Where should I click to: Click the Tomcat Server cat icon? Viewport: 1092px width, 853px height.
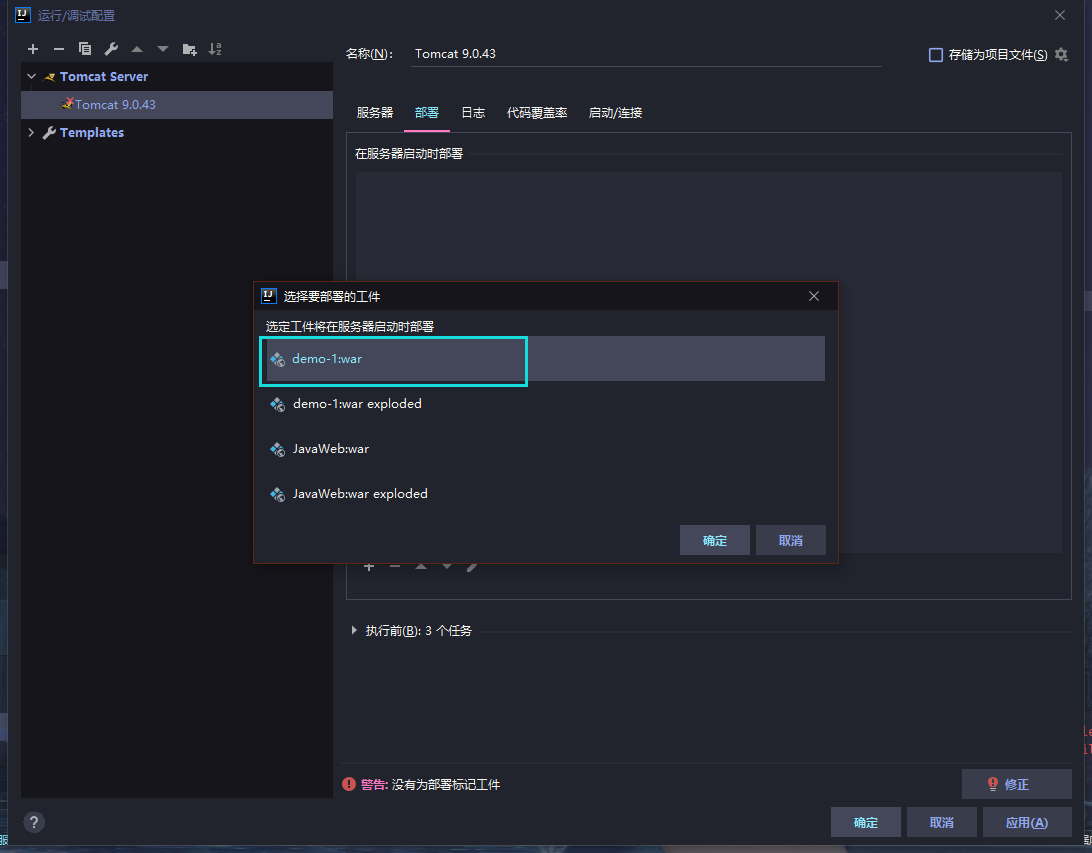49,77
